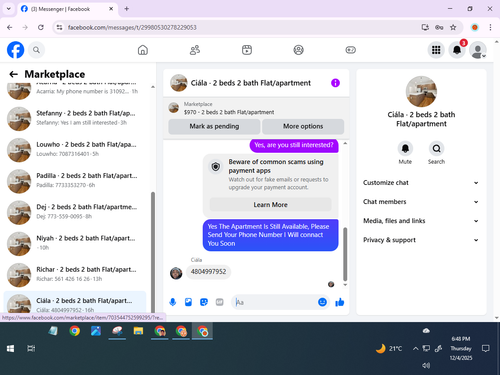Mute the Ciála conversation with bell icon
This screenshot has width=500, height=375.
[405, 148]
